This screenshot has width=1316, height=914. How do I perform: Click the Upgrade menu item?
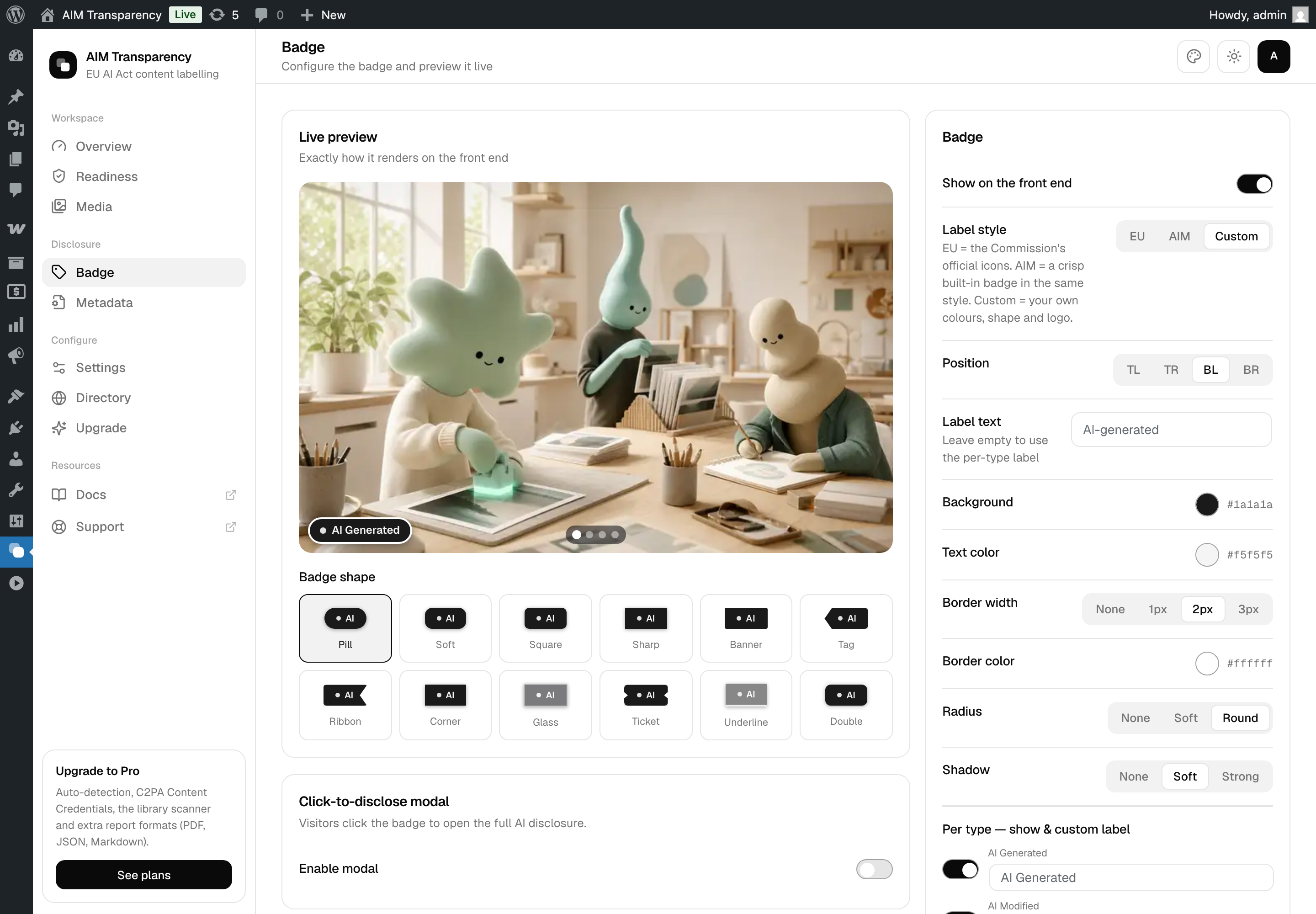[x=144, y=428]
